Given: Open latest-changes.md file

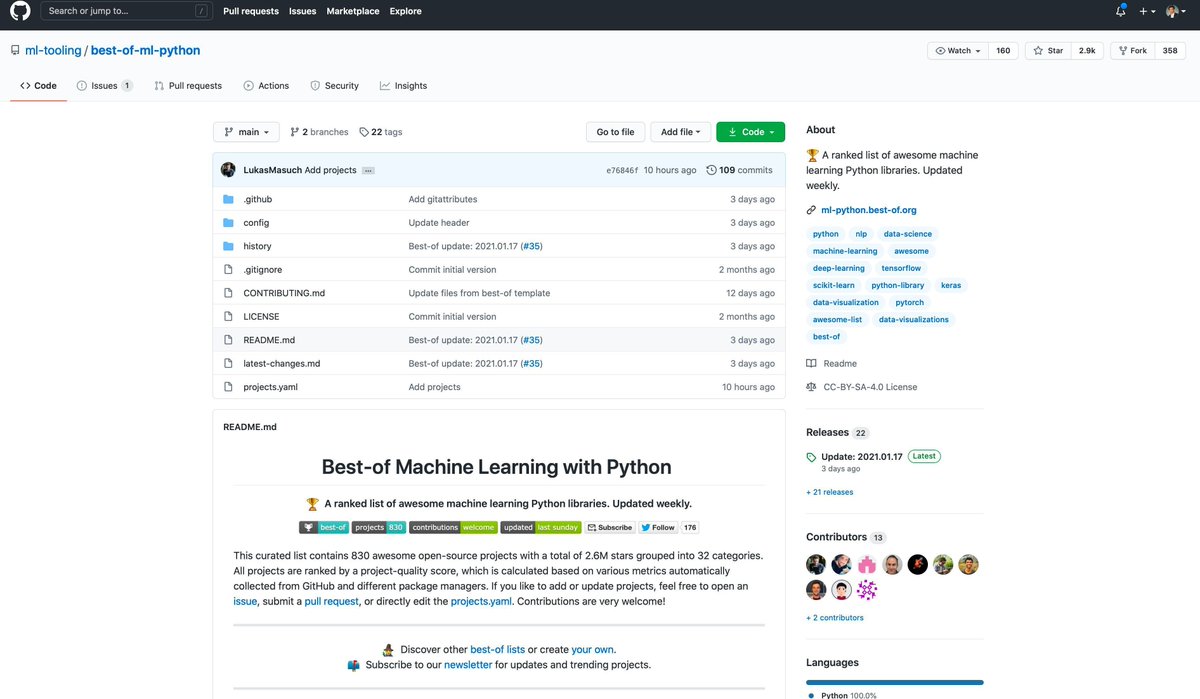Looking at the screenshot, I should pos(282,364).
